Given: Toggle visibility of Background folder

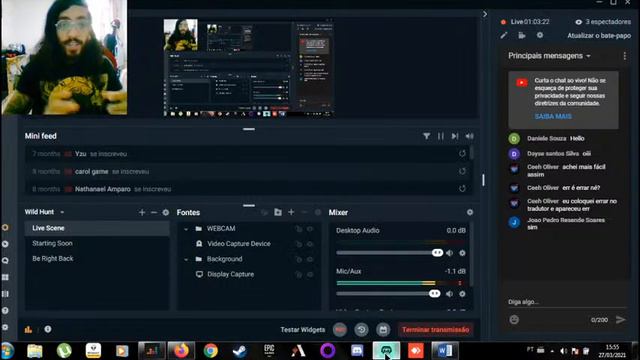Looking at the screenshot, I should (310, 259).
